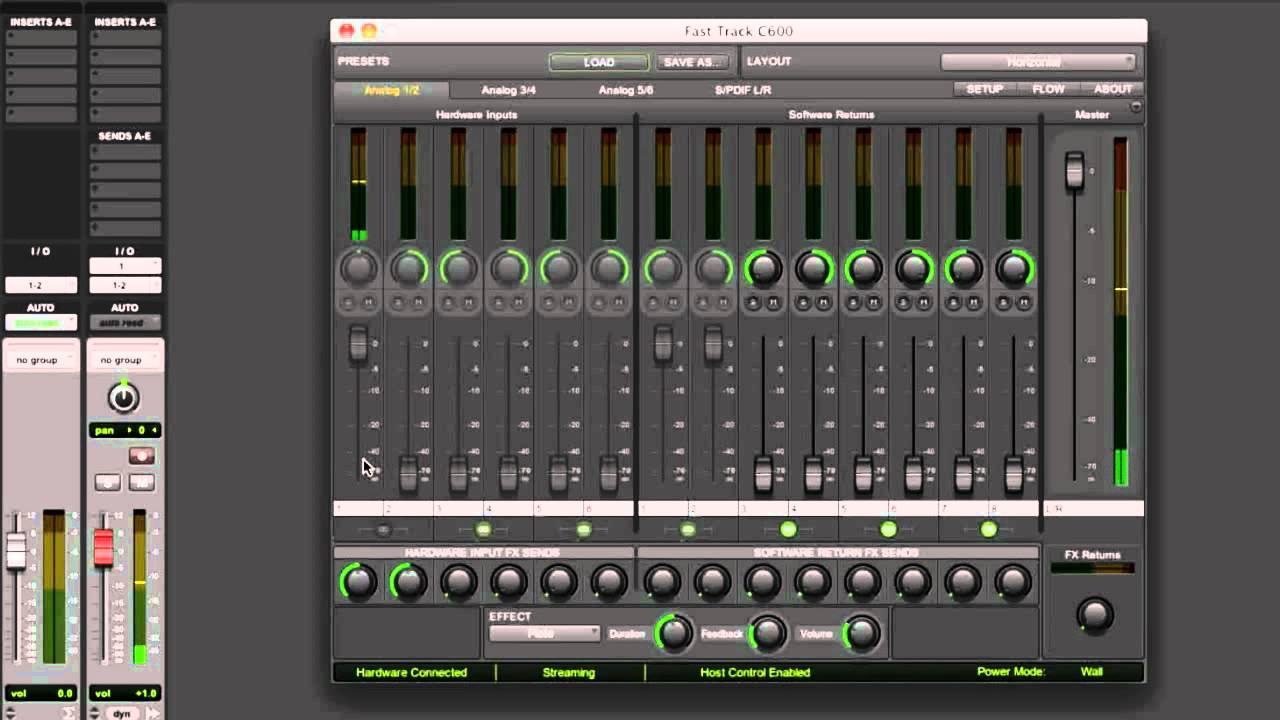1280x720 pixels.
Task: Toggle stereo link for hardware inputs 1-2
Action: click(x=384, y=530)
